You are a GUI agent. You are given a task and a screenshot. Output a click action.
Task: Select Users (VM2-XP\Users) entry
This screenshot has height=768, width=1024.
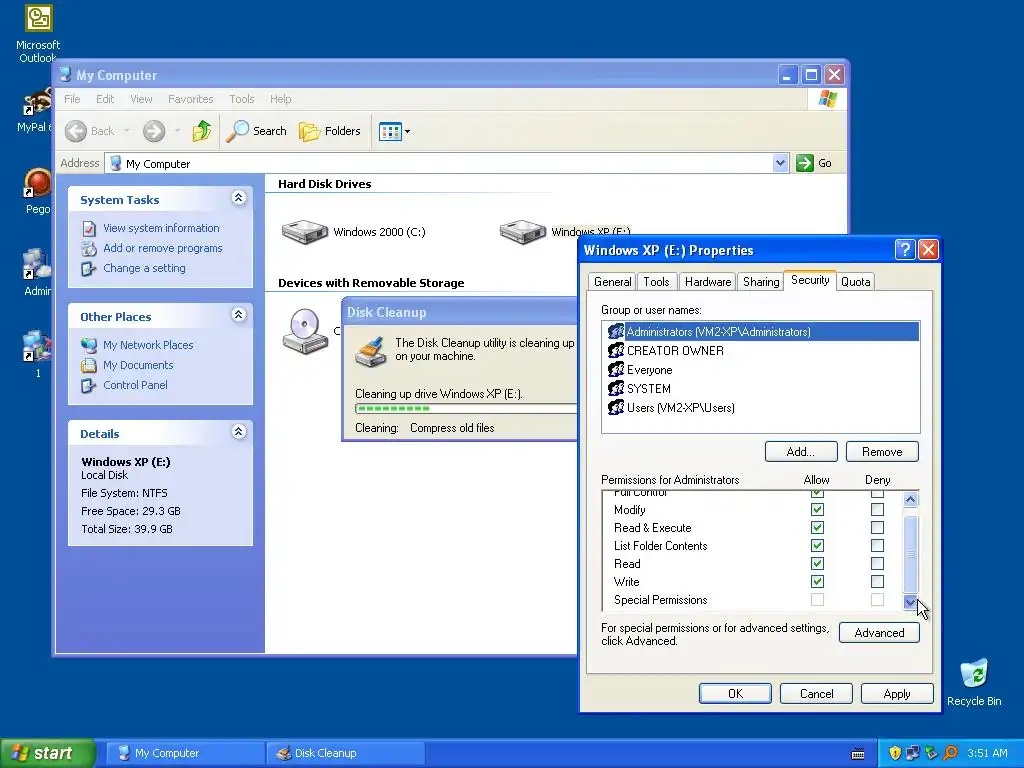click(761, 408)
